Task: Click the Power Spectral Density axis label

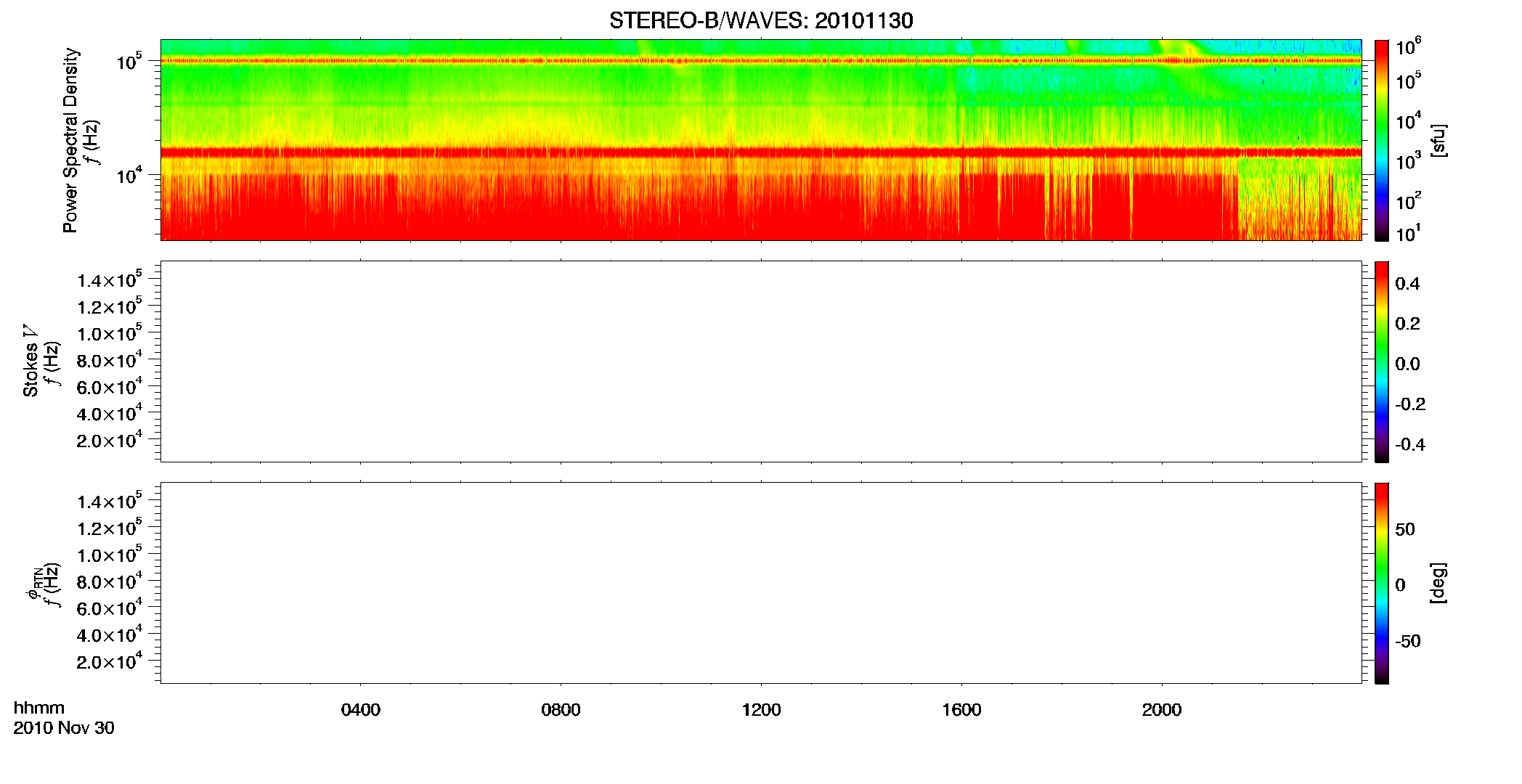Action: (70, 140)
